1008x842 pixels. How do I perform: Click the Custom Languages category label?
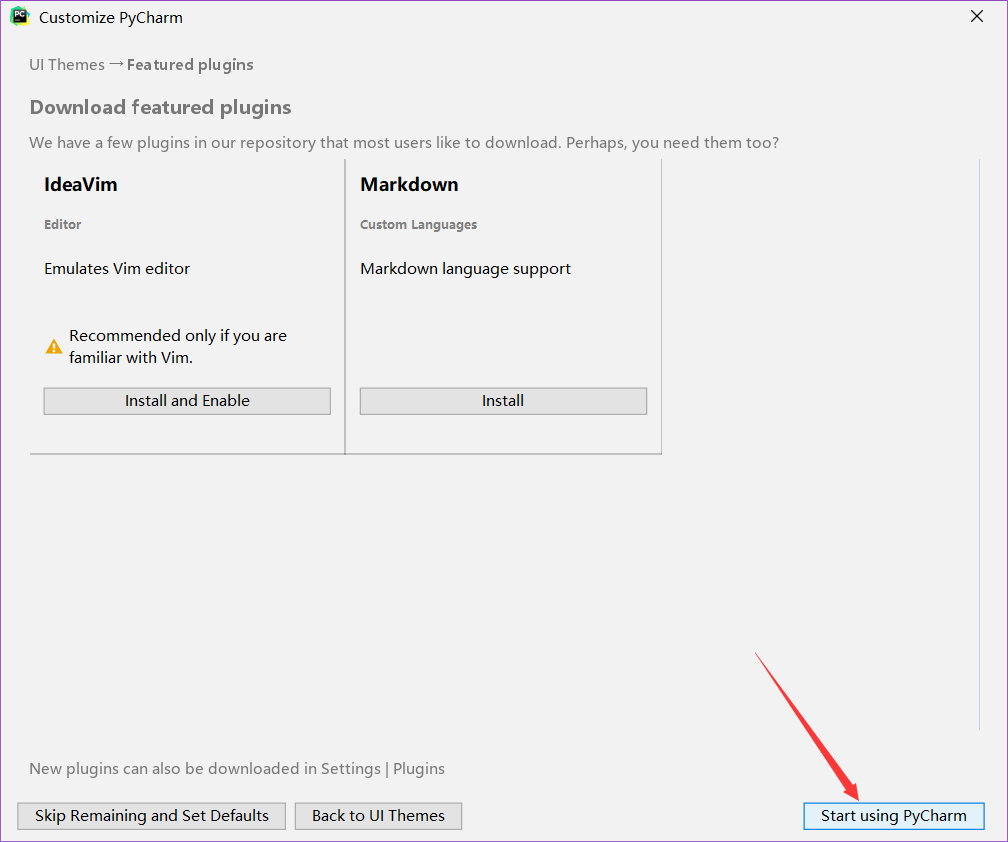click(418, 224)
